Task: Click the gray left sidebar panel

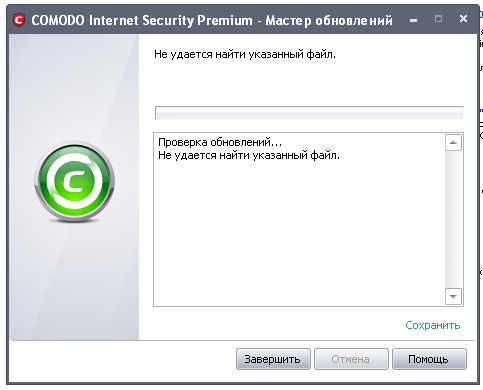Action: [74, 187]
